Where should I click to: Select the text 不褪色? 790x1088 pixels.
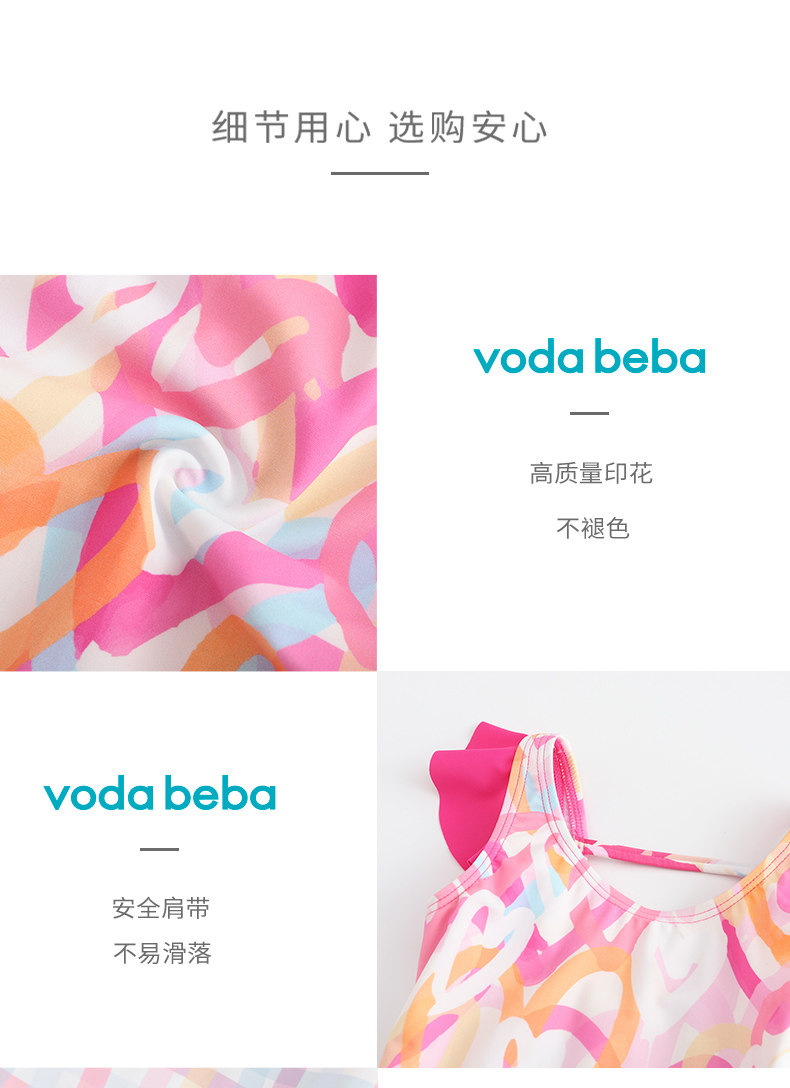click(x=592, y=528)
